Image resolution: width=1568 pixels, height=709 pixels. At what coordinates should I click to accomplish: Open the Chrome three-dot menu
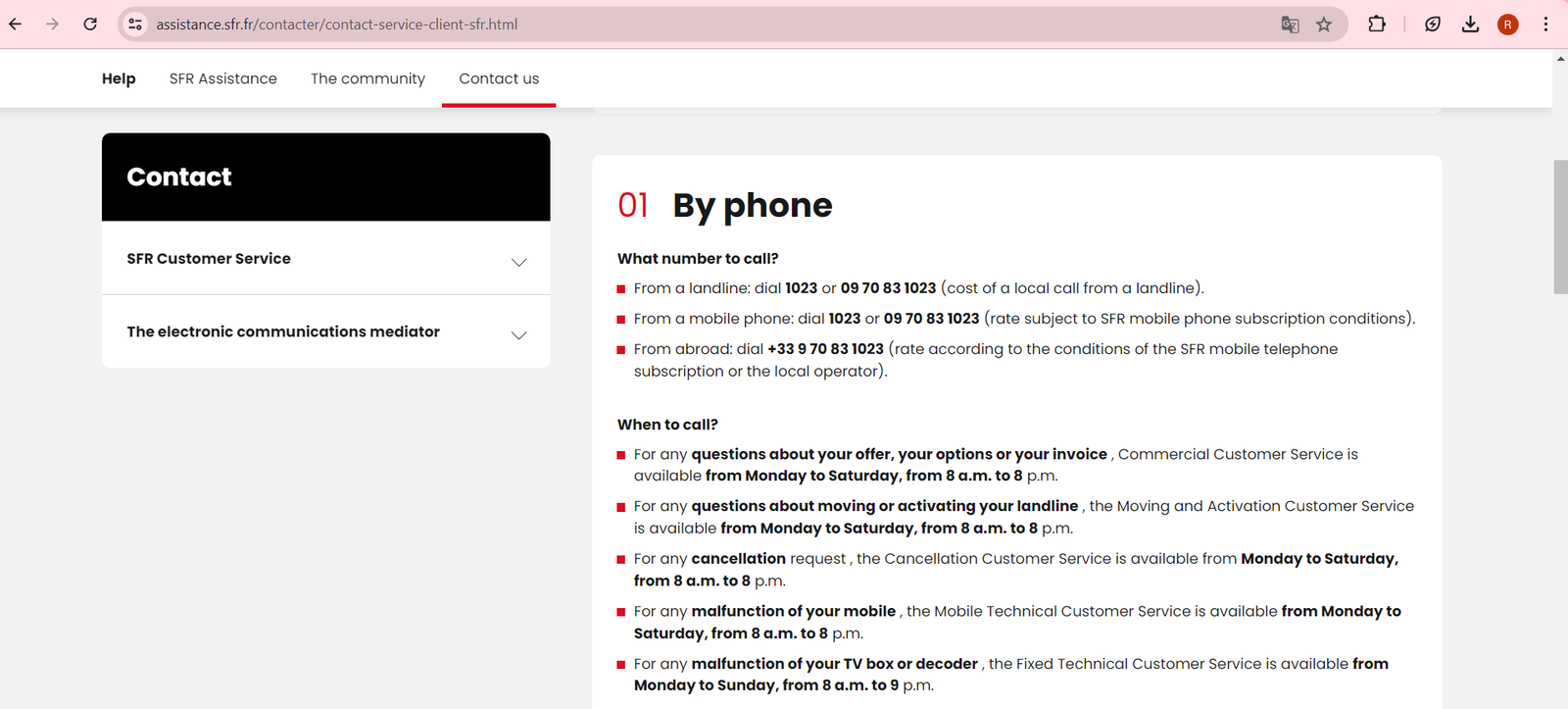tap(1545, 25)
